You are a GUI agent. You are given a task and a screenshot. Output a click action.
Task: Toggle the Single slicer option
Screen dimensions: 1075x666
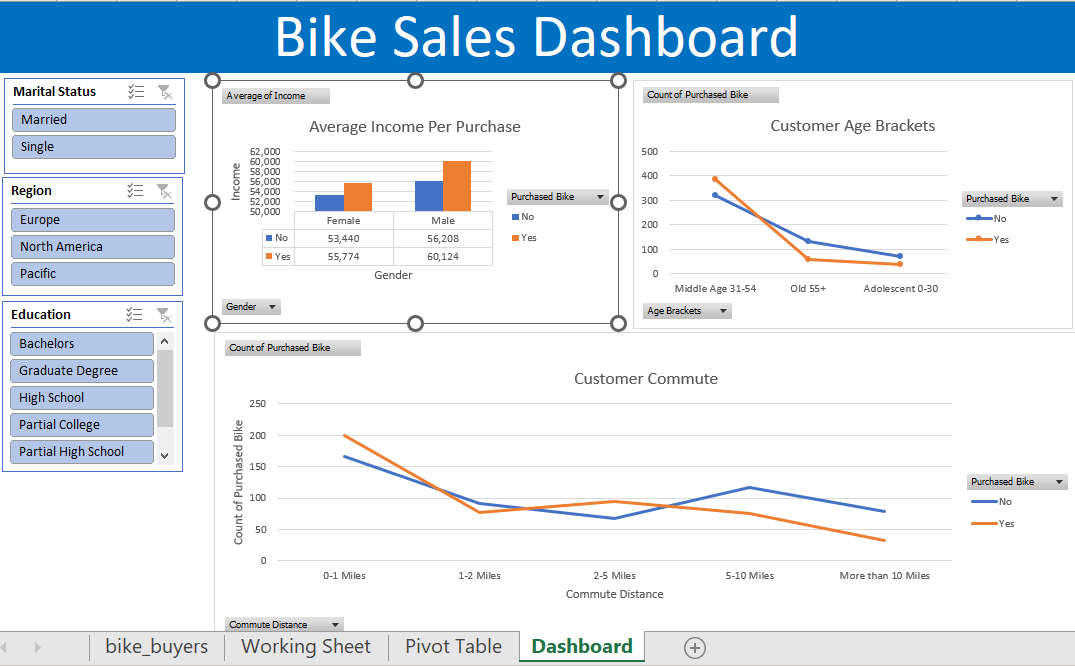tap(93, 147)
